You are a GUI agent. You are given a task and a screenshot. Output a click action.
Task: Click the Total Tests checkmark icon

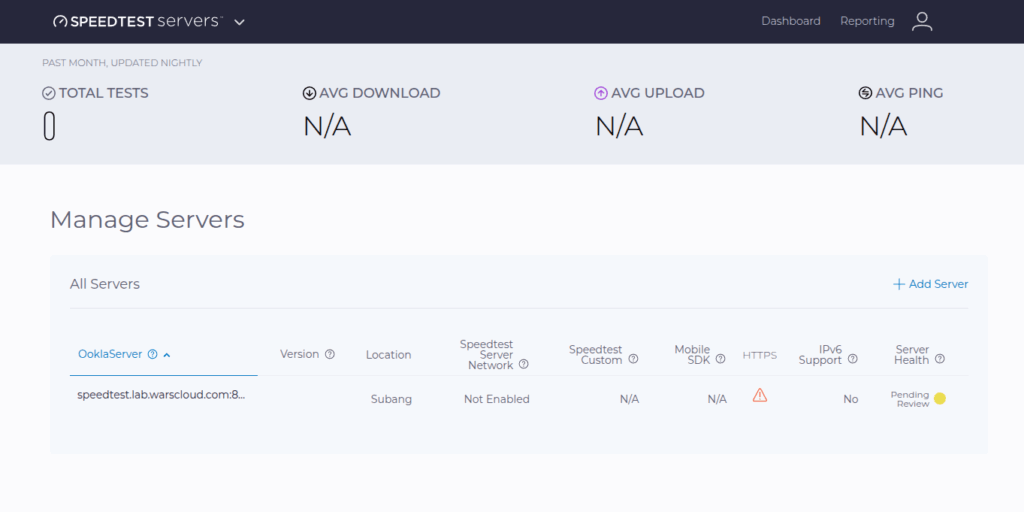pyautogui.click(x=48, y=93)
